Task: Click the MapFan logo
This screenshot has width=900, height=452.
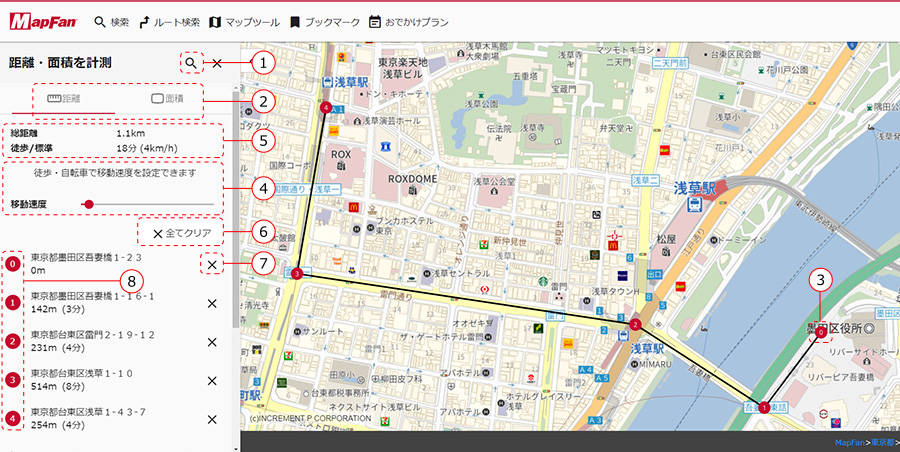Action: click(45, 22)
